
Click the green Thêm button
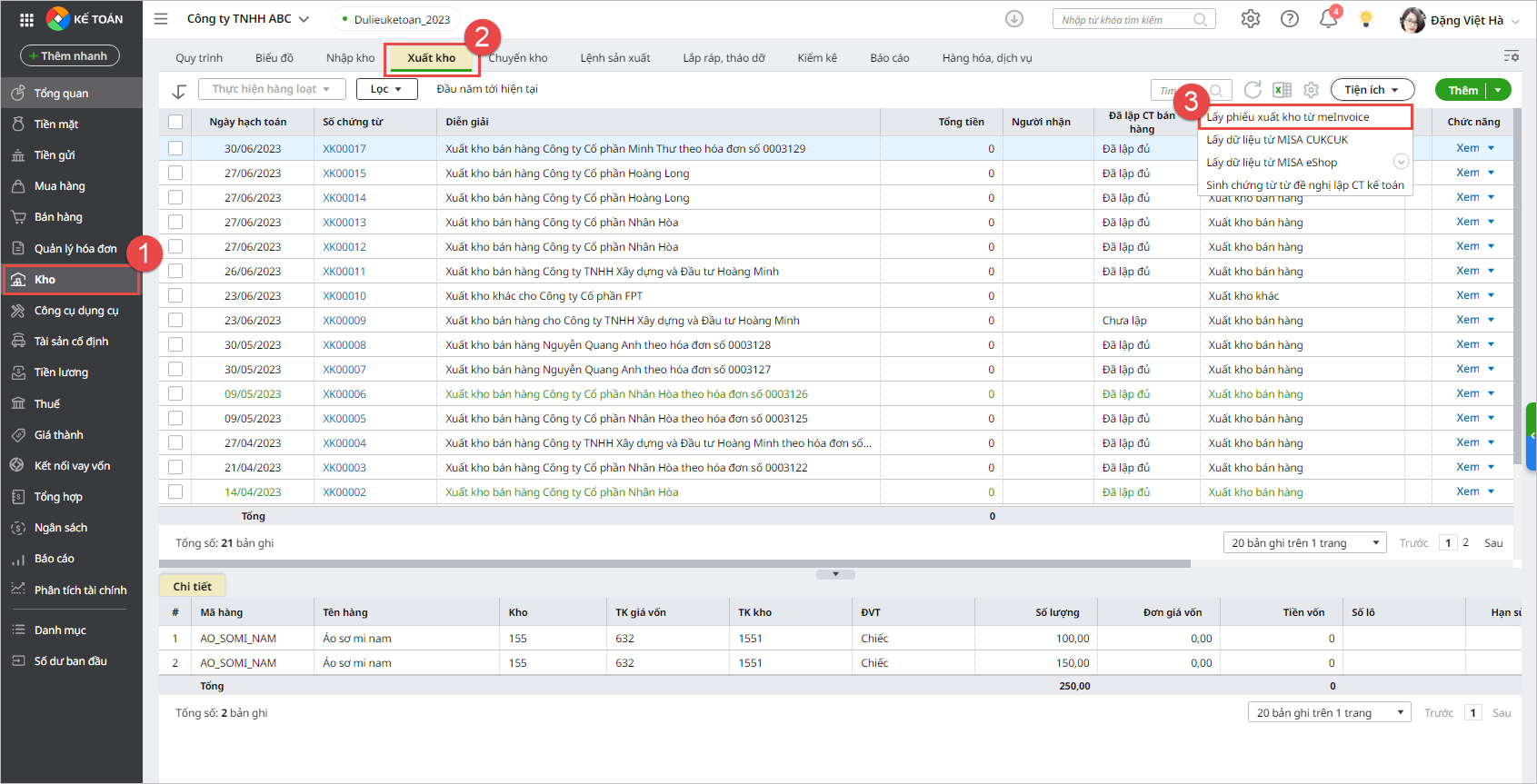pos(1462,90)
